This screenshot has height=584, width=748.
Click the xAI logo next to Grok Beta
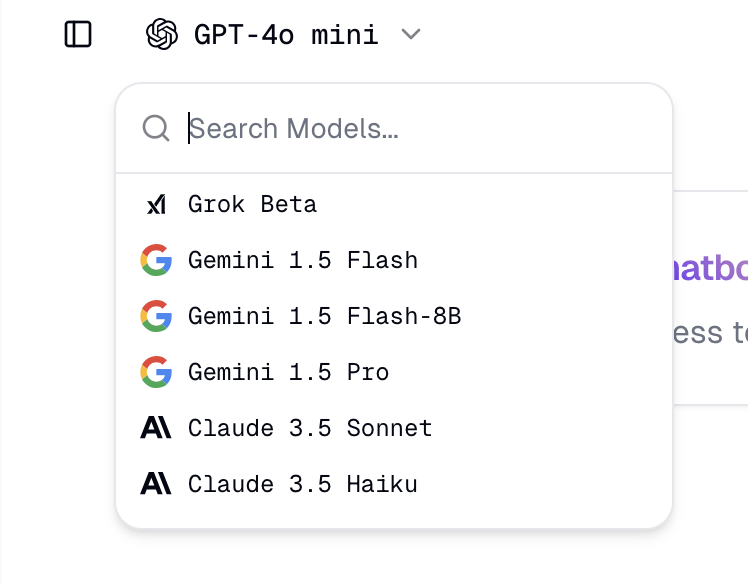point(156,205)
